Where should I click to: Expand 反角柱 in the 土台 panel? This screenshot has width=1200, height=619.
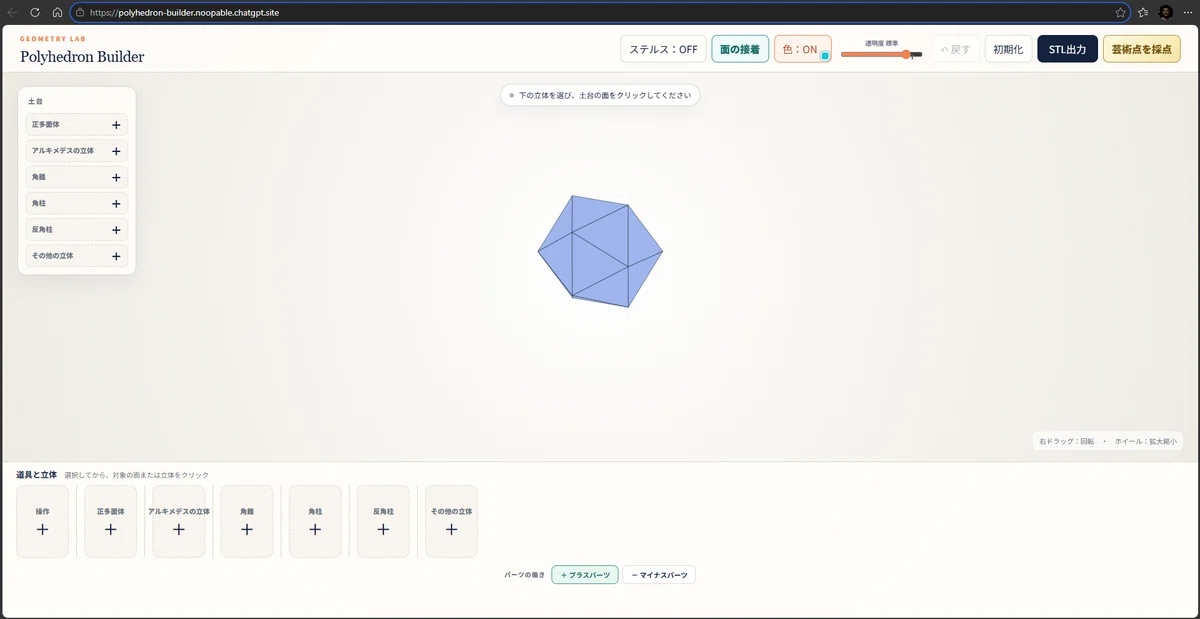pos(77,229)
